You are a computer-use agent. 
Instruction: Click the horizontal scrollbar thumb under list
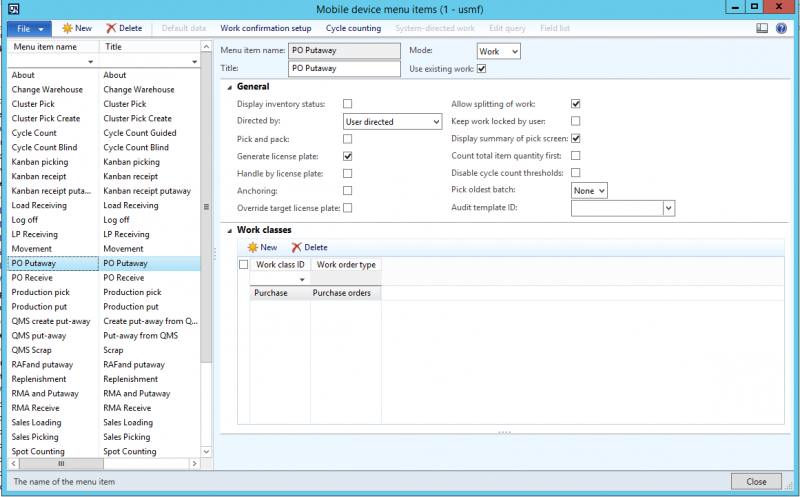point(61,463)
